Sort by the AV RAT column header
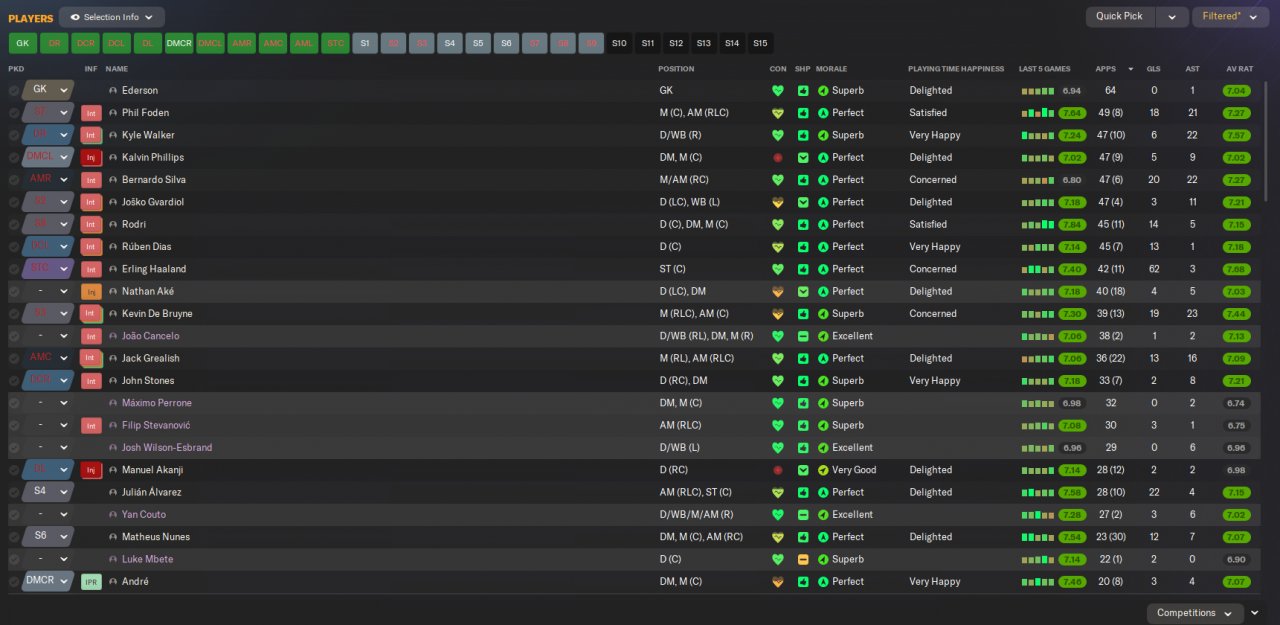The image size is (1280, 625). (1239, 69)
